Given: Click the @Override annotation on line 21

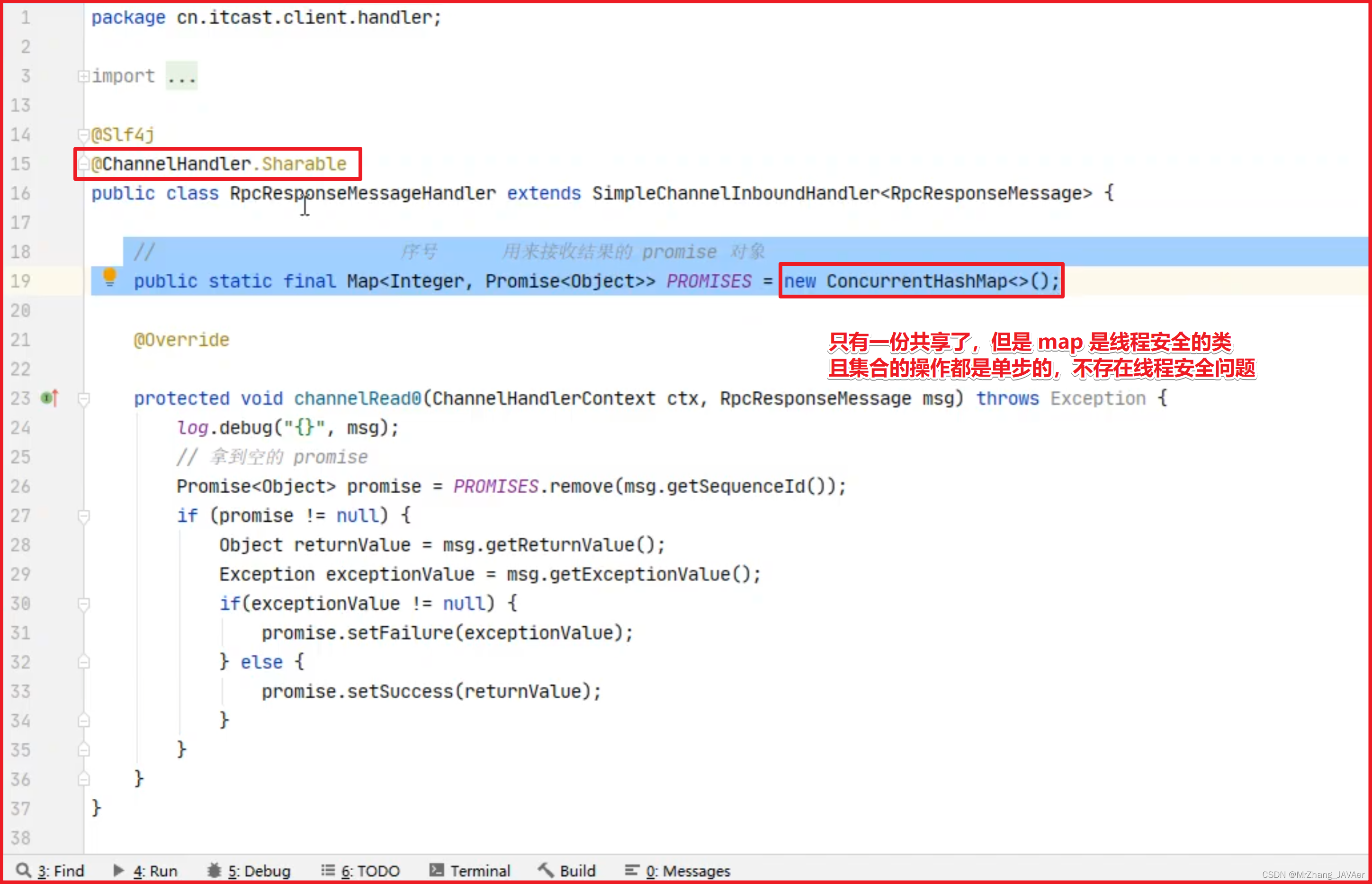Looking at the screenshot, I should pyautogui.click(x=181, y=341).
